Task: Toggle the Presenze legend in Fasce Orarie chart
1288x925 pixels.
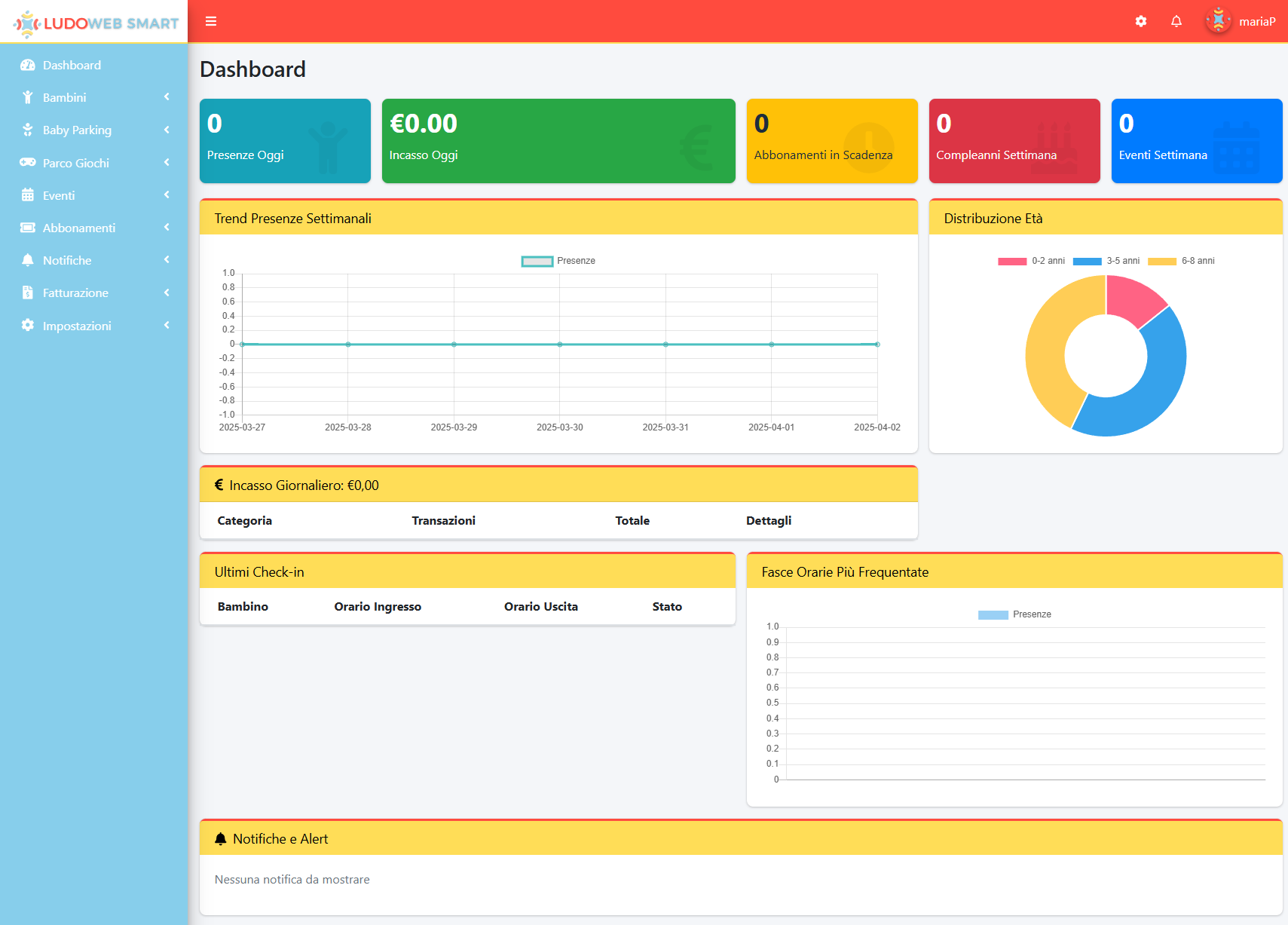Action: point(1014,614)
